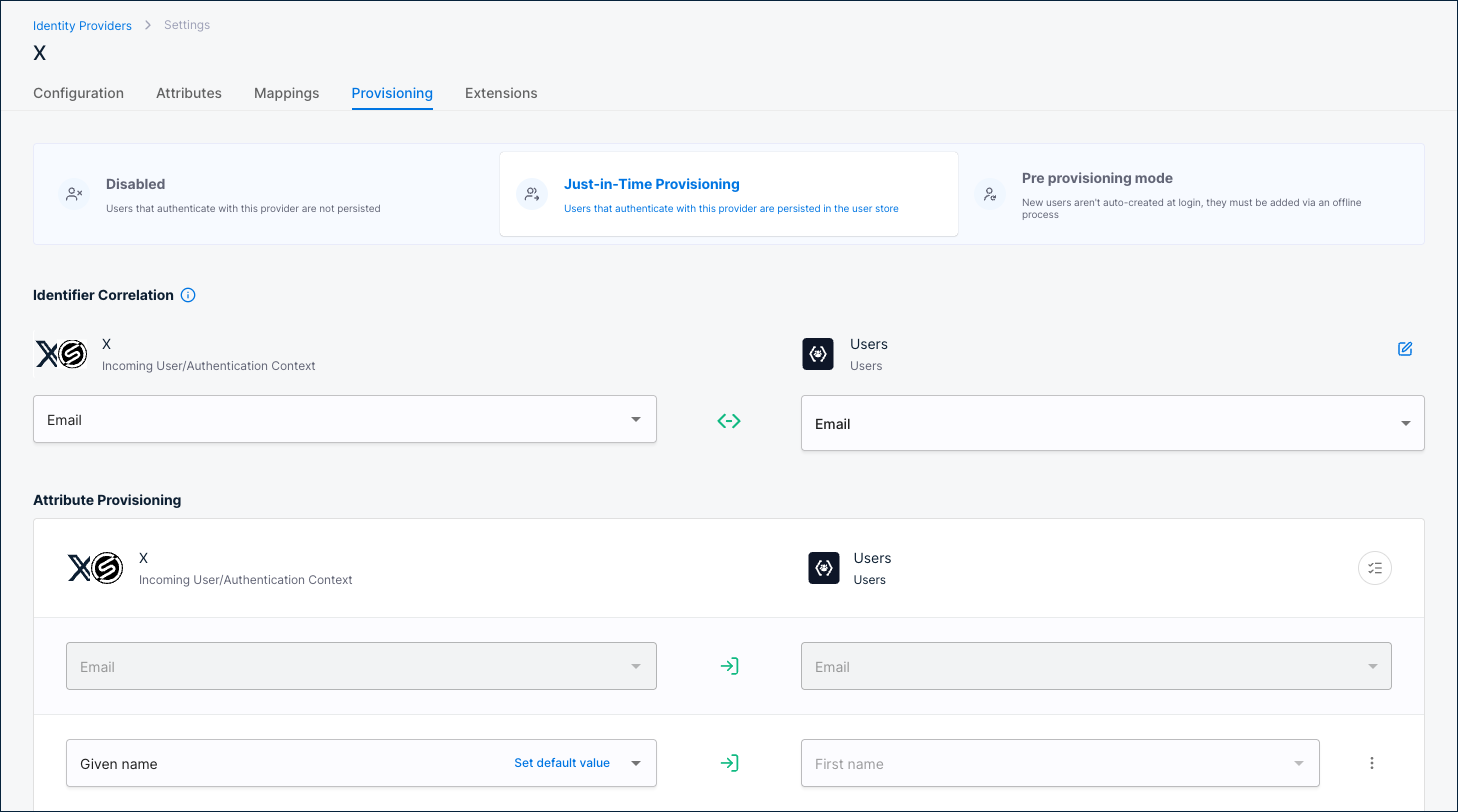Screen dimensions: 1458x812
Task: Click the X provider logo in Identifier Correlation
Action: (x=61, y=354)
